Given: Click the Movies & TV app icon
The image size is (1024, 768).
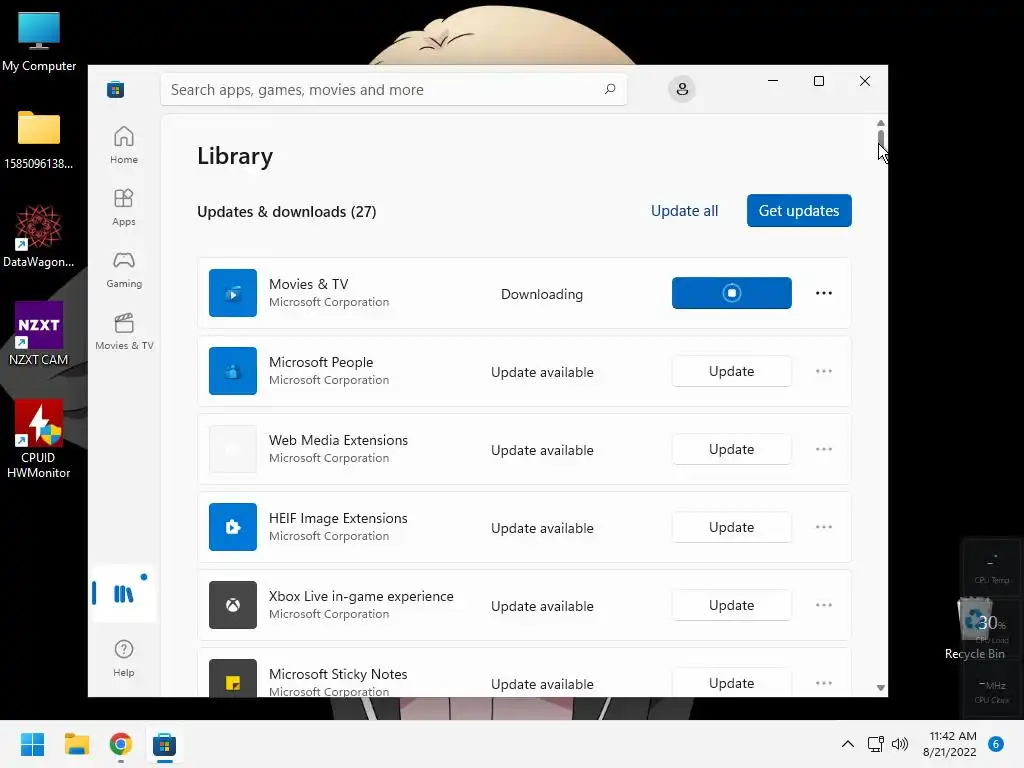Looking at the screenshot, I should click(x=232, y=293).
